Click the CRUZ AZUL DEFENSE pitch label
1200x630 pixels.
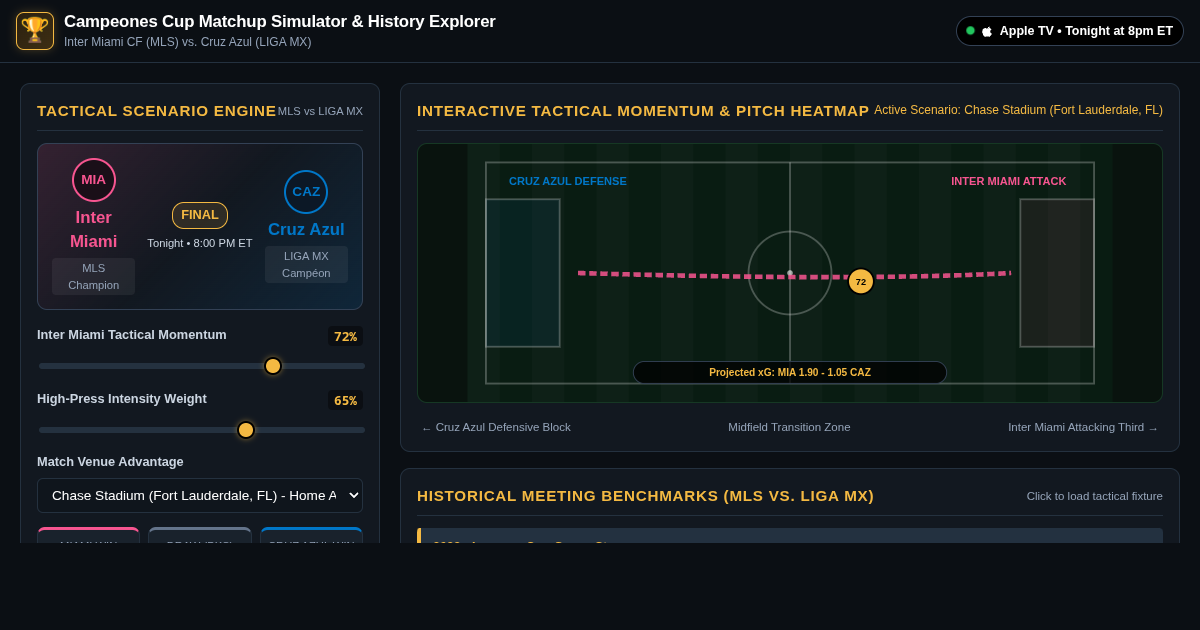click(x=568, y=181)
